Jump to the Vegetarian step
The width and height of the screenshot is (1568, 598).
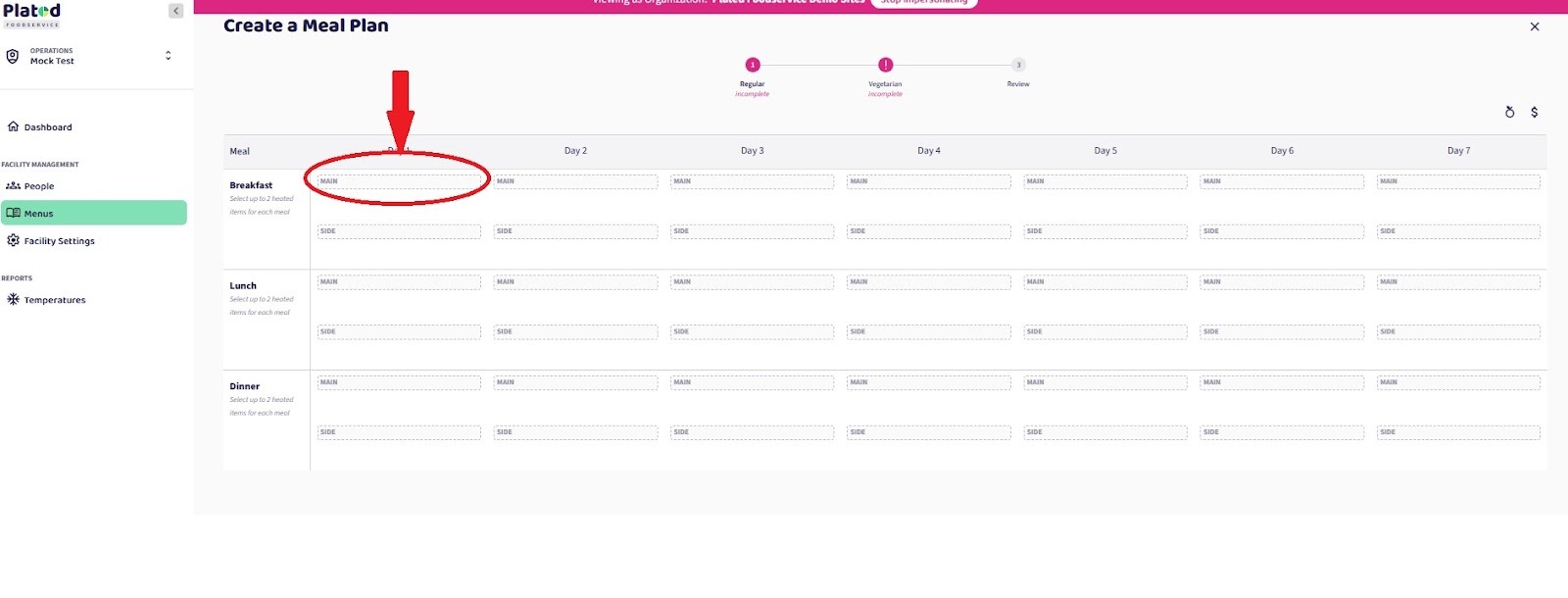coord(885,66)
